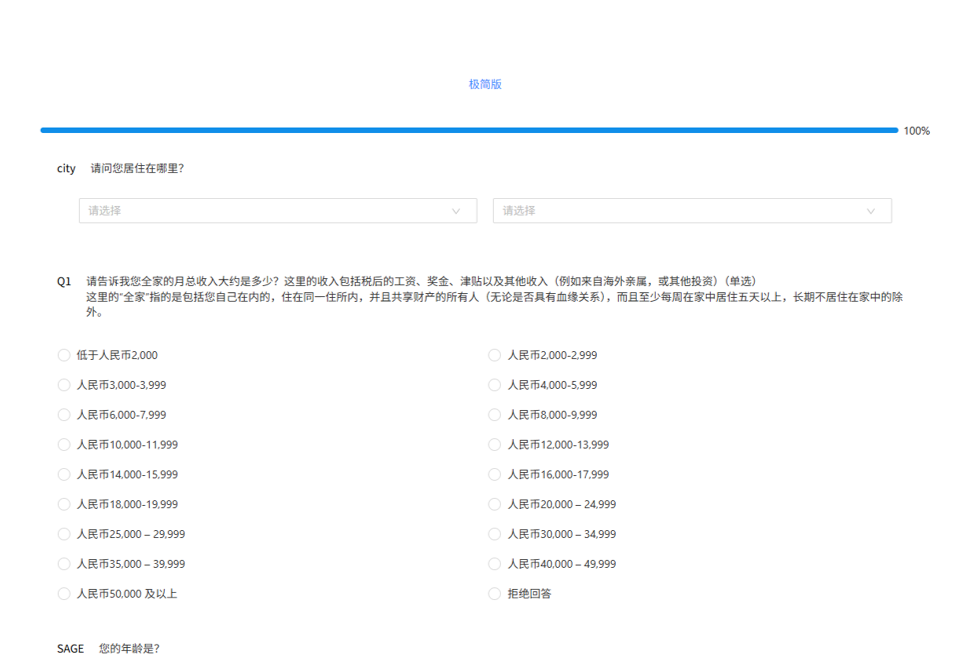This screenshot has height=668, width=977.
Task: Select the 人民币12,000-13,999 radio option
Action: (494, 445)
